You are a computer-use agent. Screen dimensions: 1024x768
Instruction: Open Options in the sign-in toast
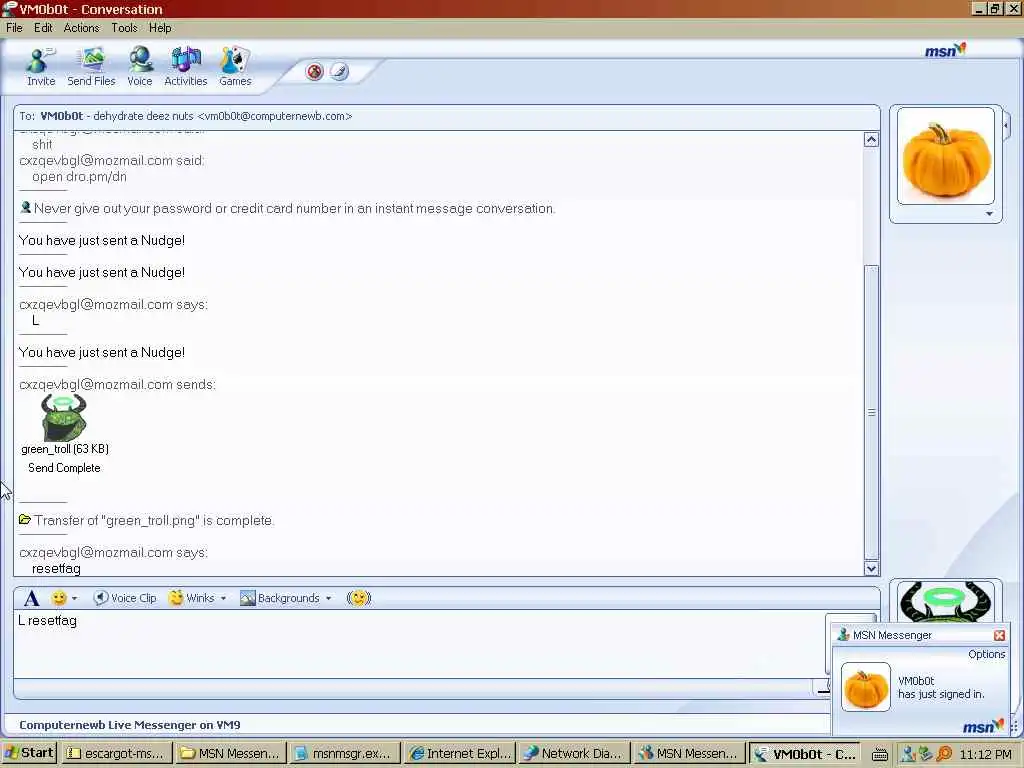[986, 654]
